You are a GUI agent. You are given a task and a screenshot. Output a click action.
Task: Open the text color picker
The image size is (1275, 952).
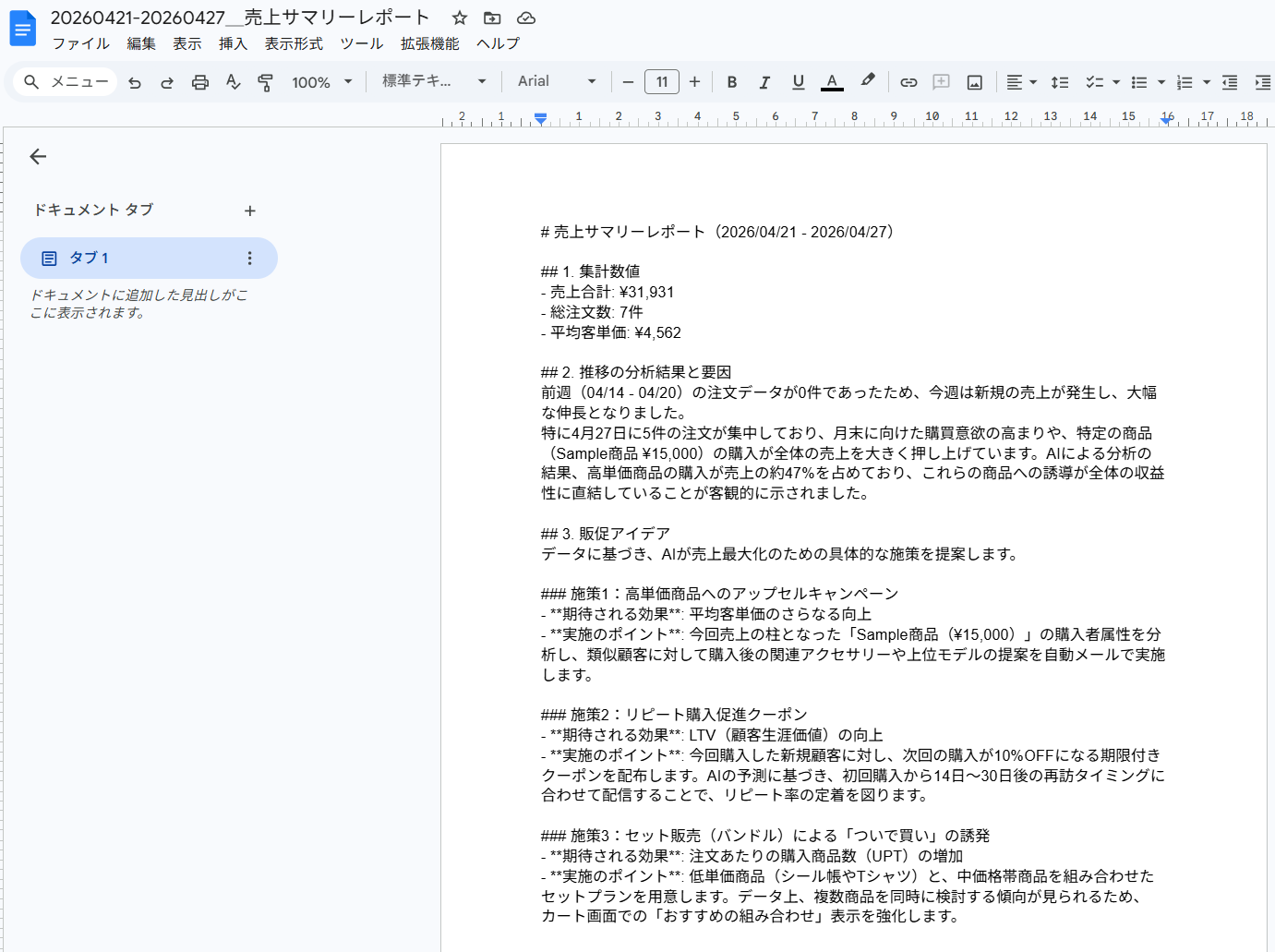(x=832, y=82)
